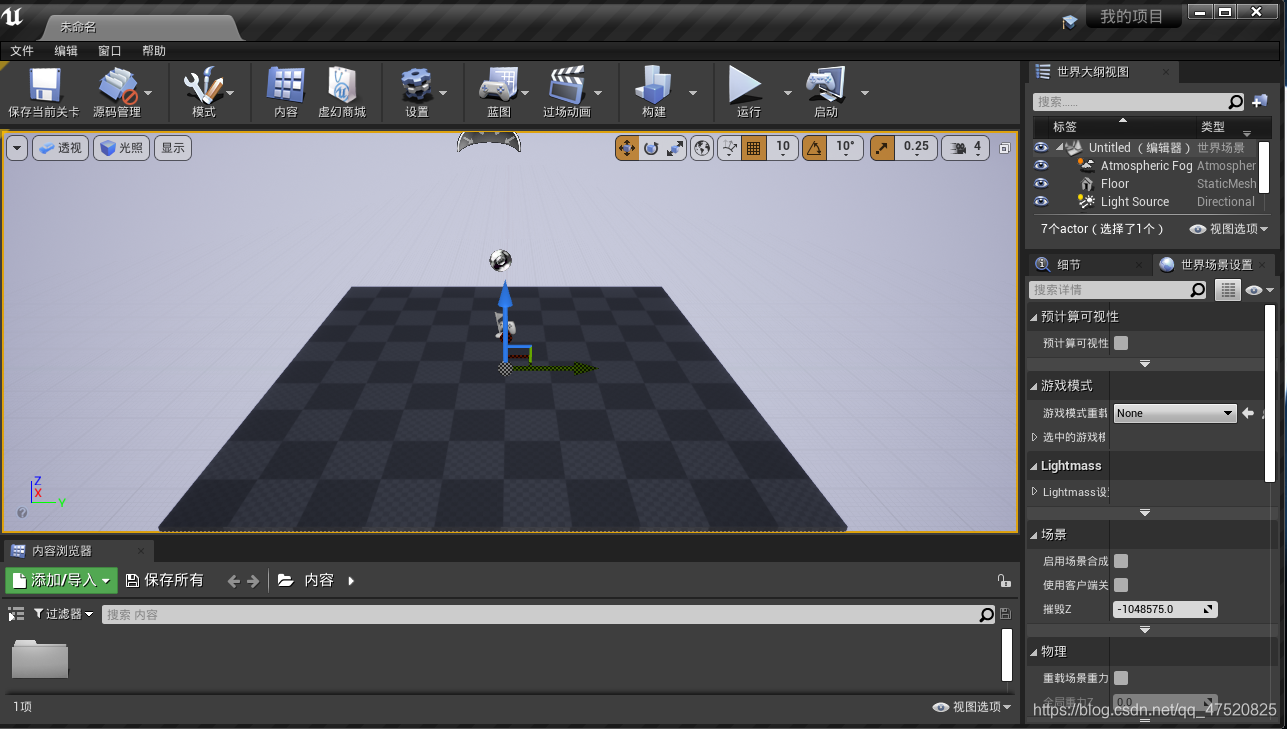Open Unreal Marketplace (虚幻商城) icon

tap(342, 86)
